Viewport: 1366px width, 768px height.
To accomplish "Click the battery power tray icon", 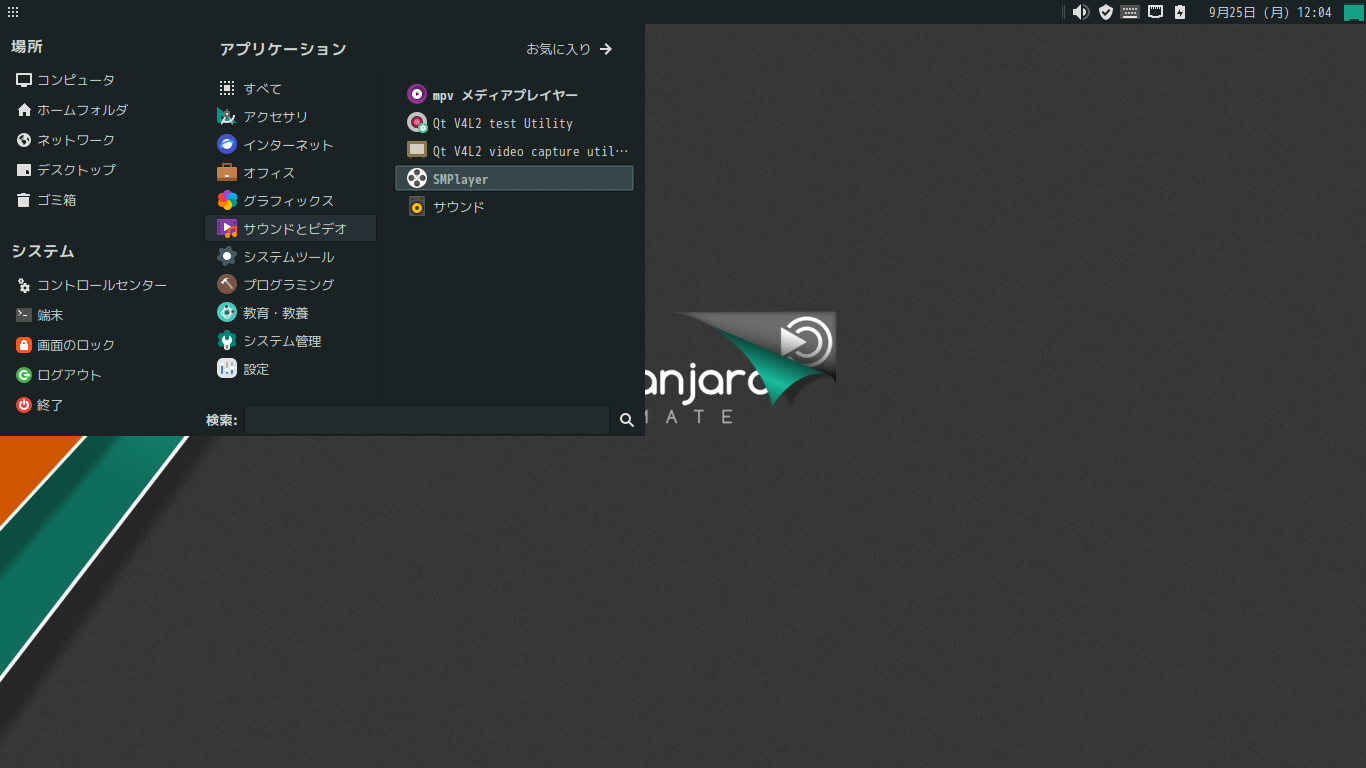I will [x=1180, y=12].
